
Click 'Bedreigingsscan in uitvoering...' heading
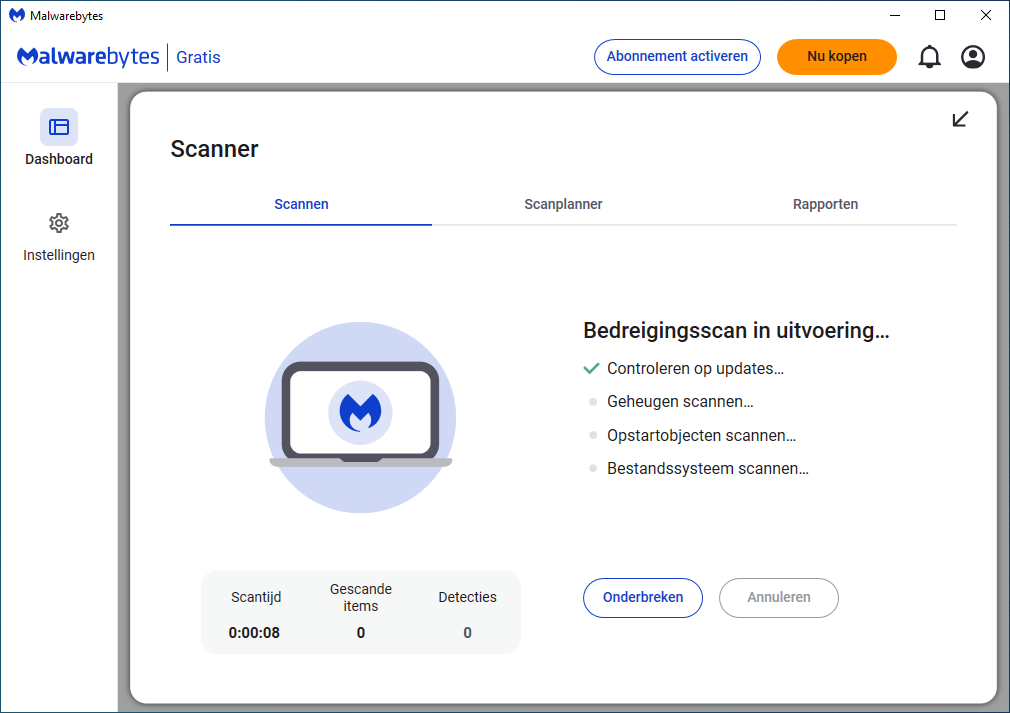(736, 330)
